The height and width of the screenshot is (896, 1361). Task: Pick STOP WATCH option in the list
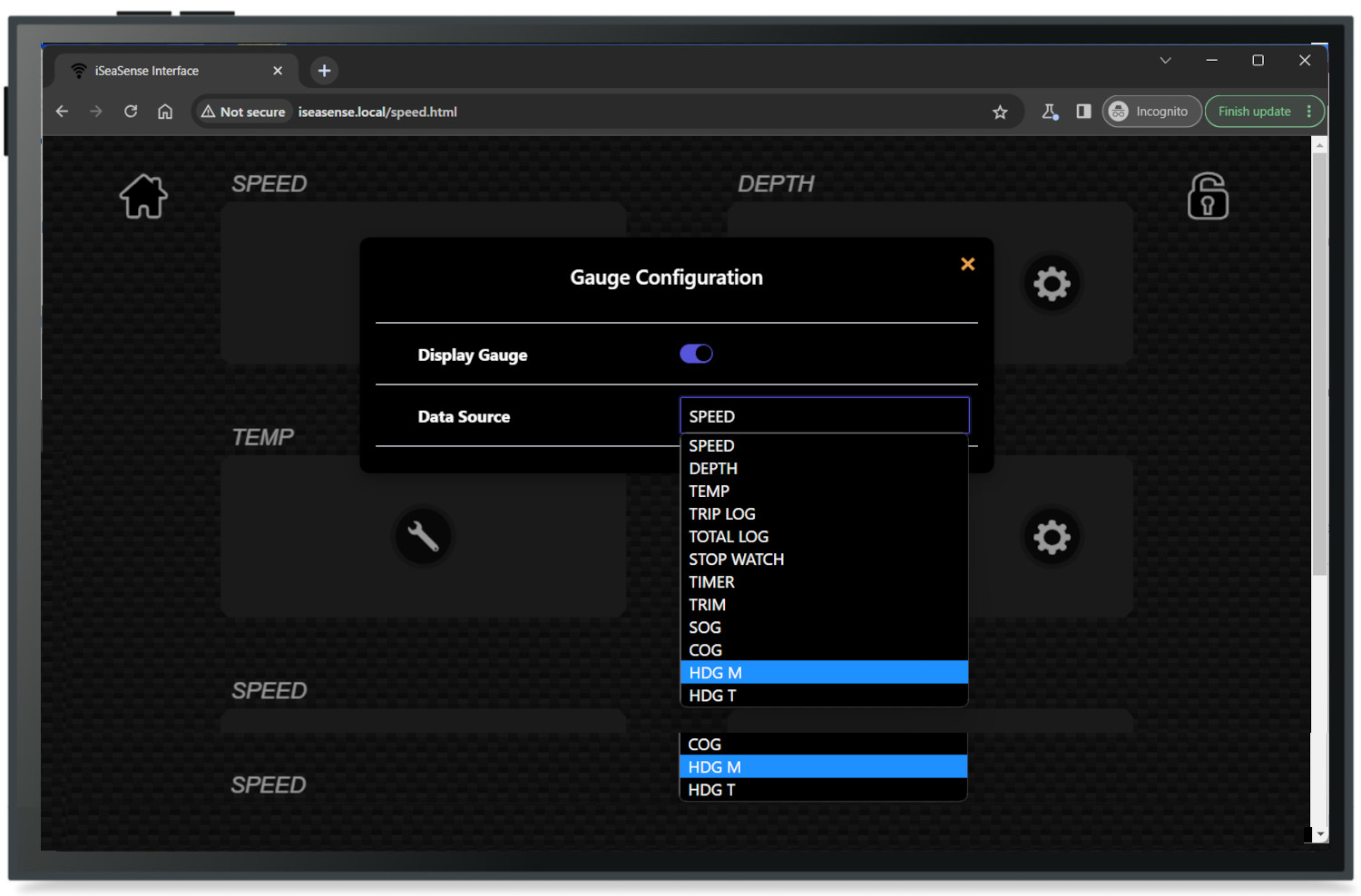[736, 560]
